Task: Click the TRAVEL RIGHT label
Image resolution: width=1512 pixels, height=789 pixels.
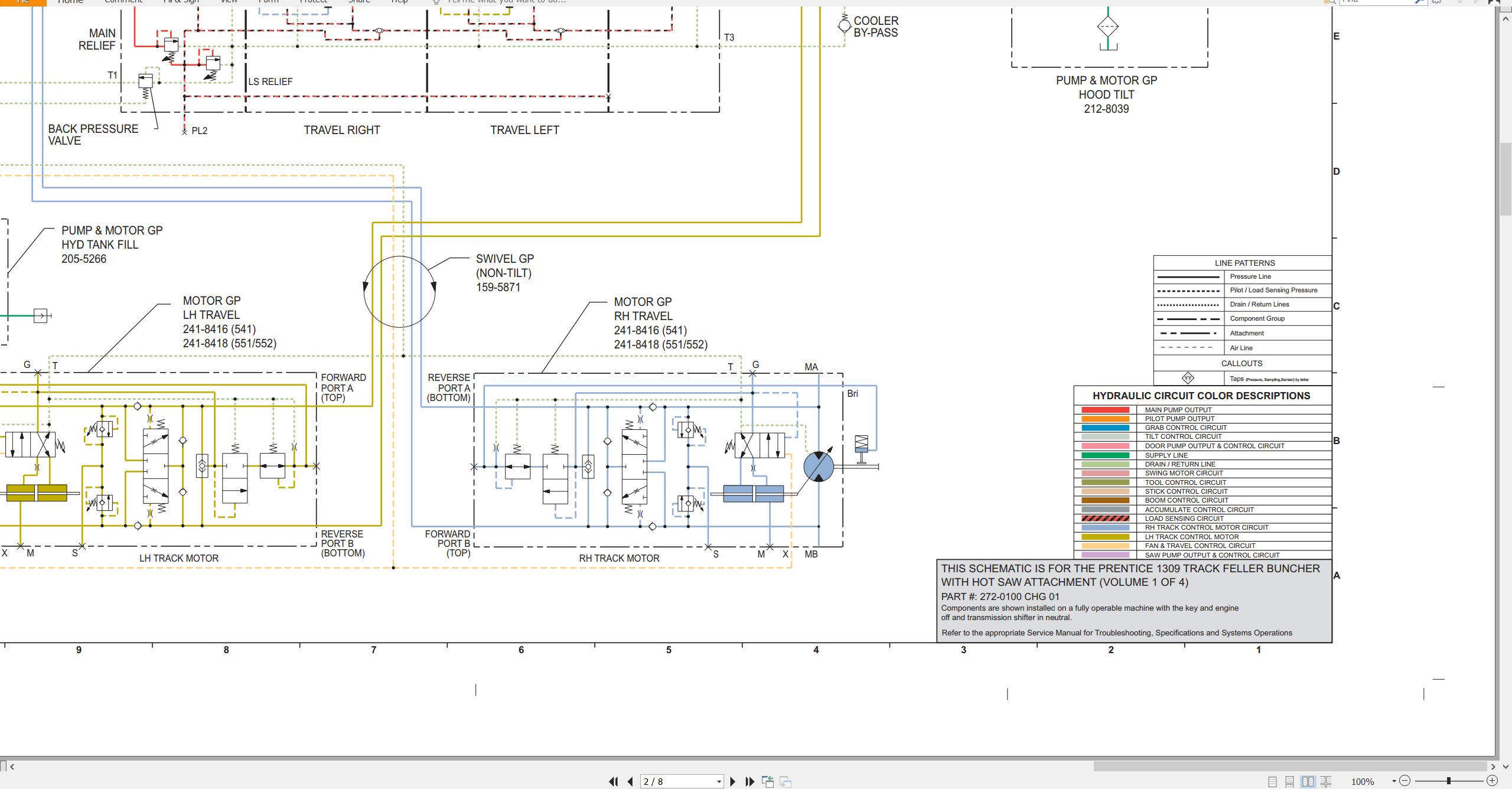Action: pos(342,130)
